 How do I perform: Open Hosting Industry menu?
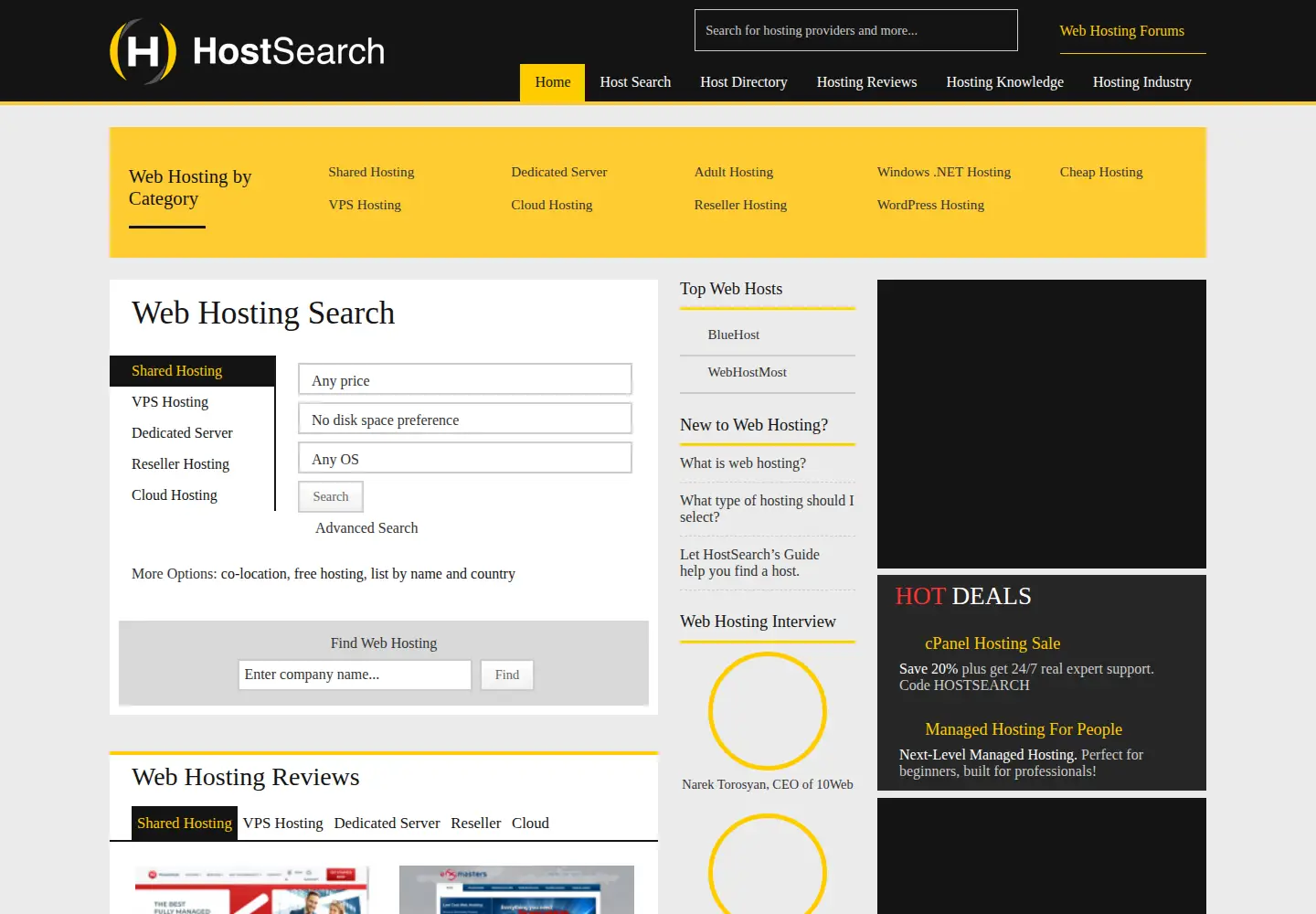click(x=1142, y=82)
